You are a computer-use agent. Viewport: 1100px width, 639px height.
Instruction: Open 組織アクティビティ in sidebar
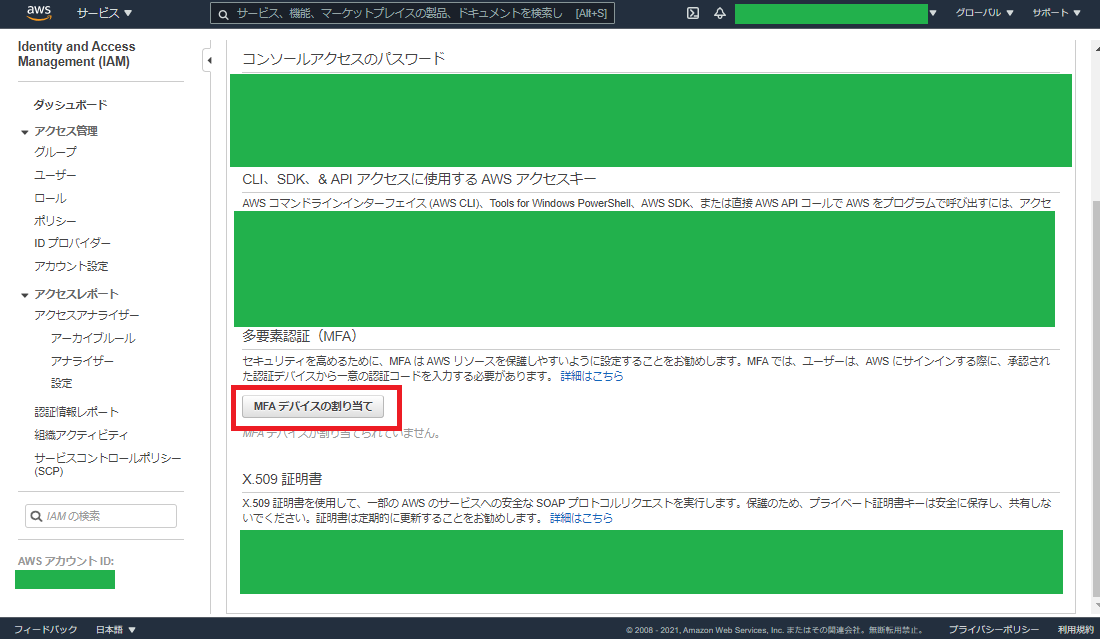(81, 435)
